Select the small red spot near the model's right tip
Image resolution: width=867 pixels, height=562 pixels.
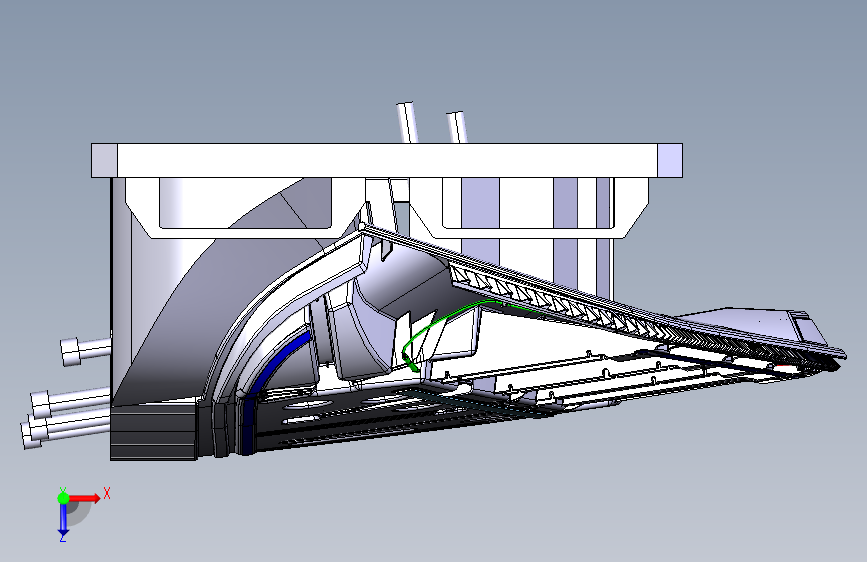click(x=782, y=368)
